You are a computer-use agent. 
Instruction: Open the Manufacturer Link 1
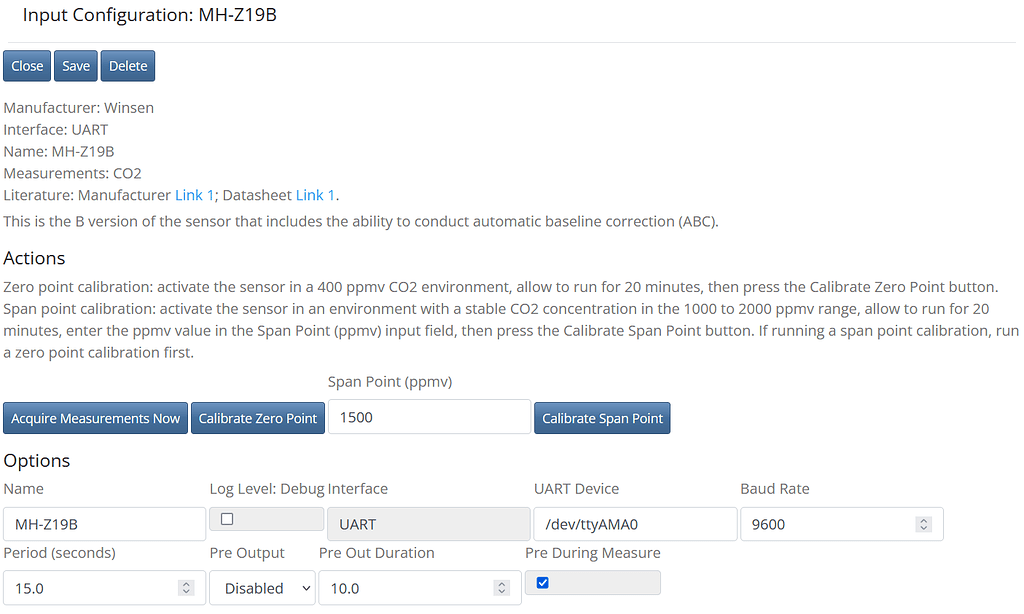[194, 195]
